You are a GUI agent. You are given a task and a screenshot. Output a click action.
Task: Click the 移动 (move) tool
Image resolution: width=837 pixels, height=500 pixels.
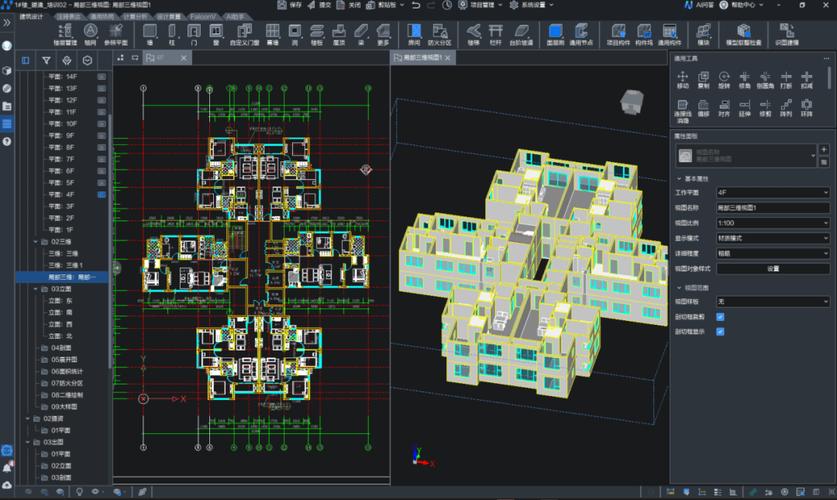[683, 80]
